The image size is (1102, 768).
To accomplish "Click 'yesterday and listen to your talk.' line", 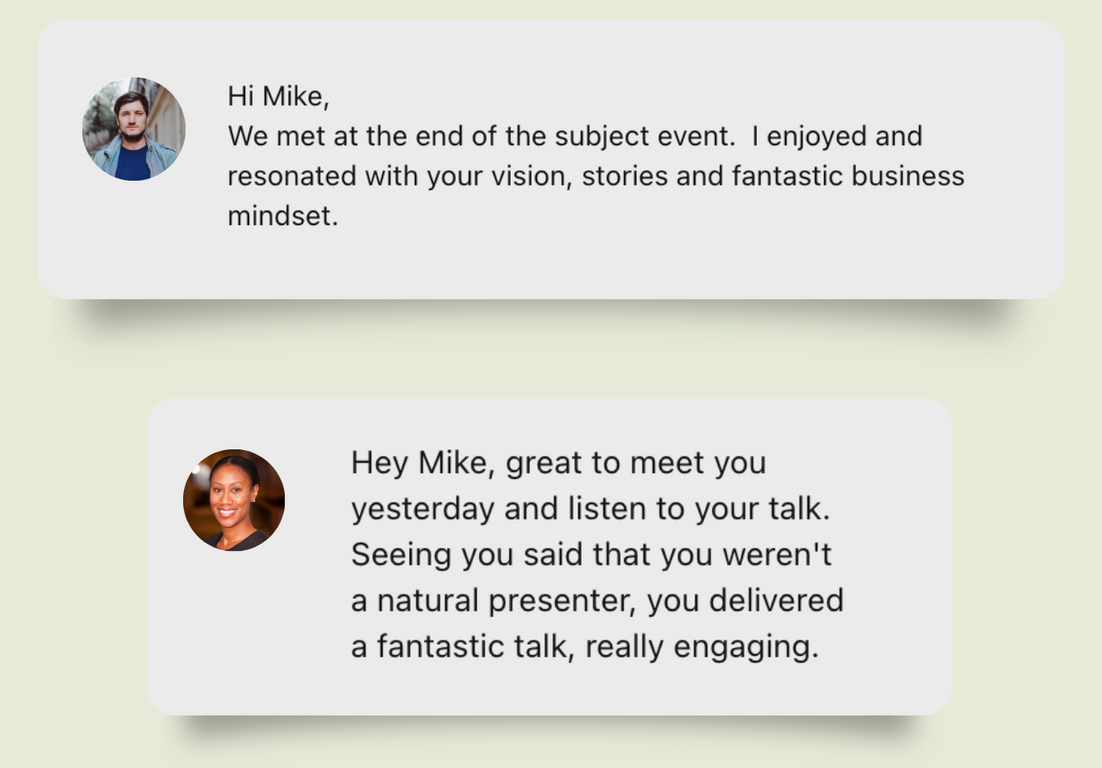I will point(590,509).
